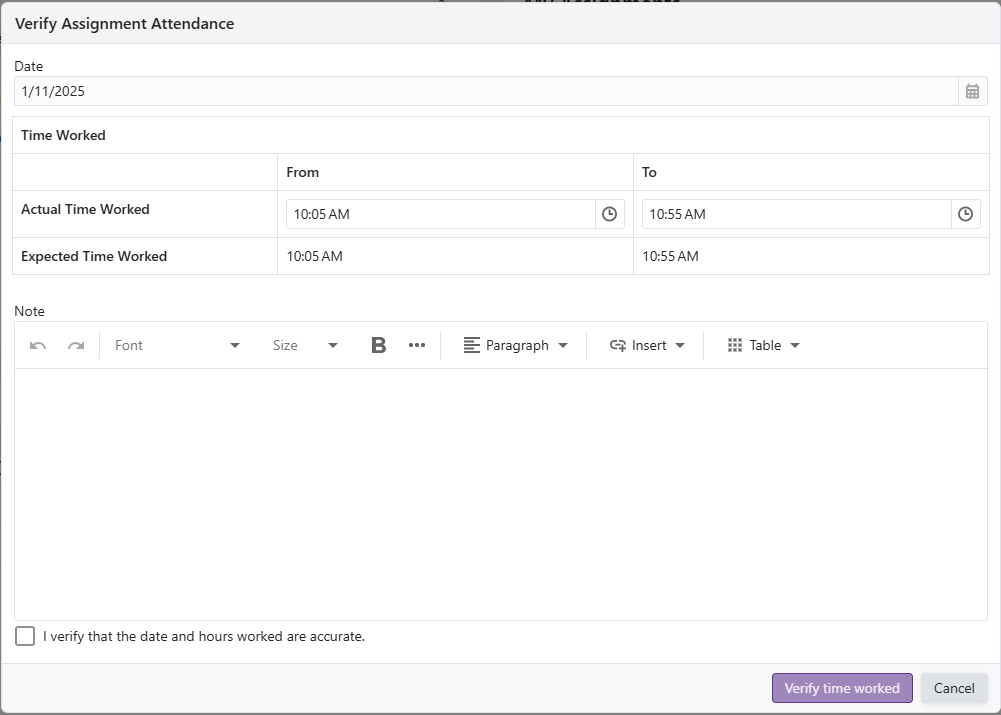Cancel the attendance verification dialog
1001x715 pixels.
coord(953,688)
